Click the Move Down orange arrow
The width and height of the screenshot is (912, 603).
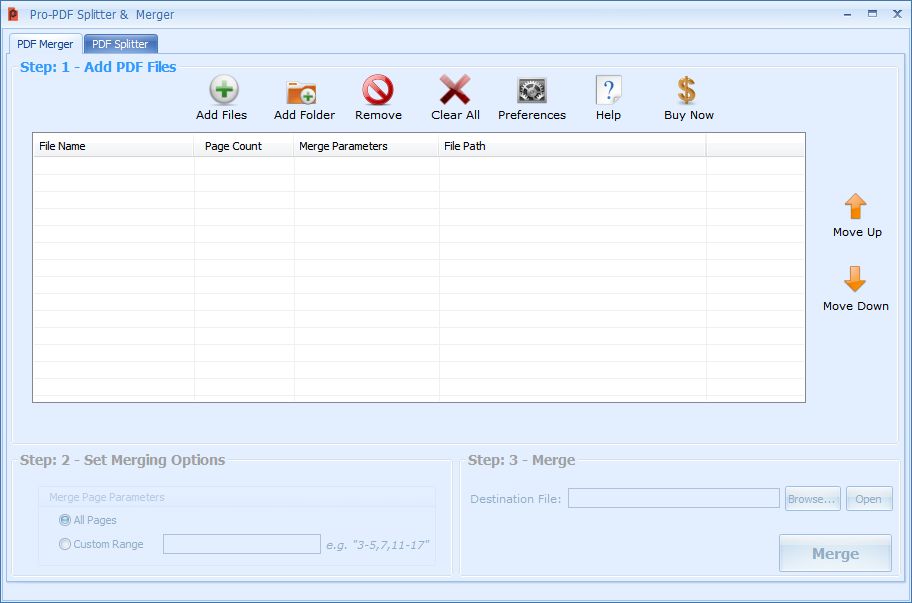pos(855,279)
